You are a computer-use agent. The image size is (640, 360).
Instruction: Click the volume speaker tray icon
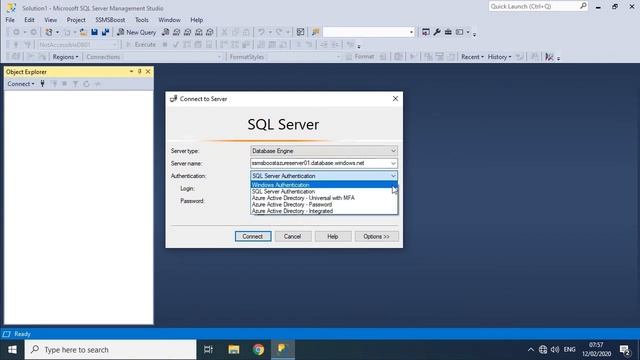click(x=555, y=350)
